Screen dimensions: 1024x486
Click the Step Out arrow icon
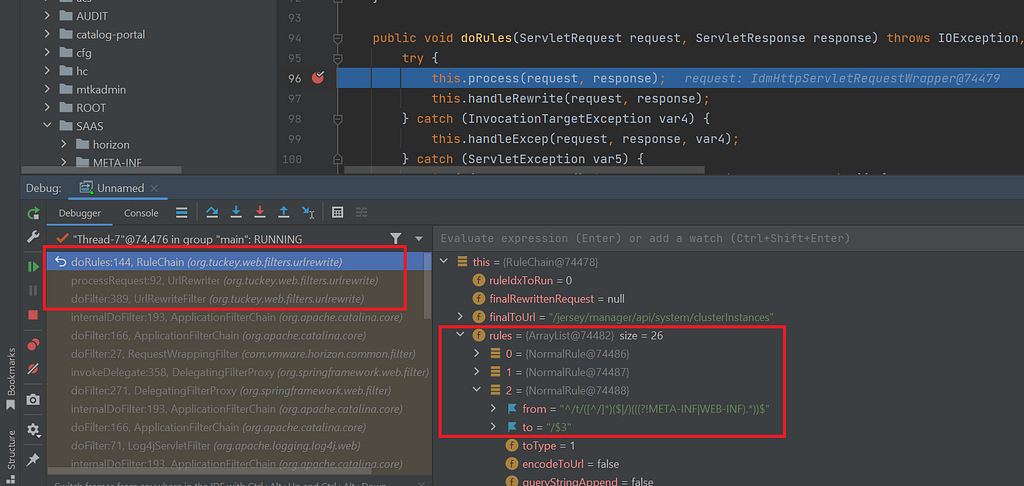tap(284, 212)
